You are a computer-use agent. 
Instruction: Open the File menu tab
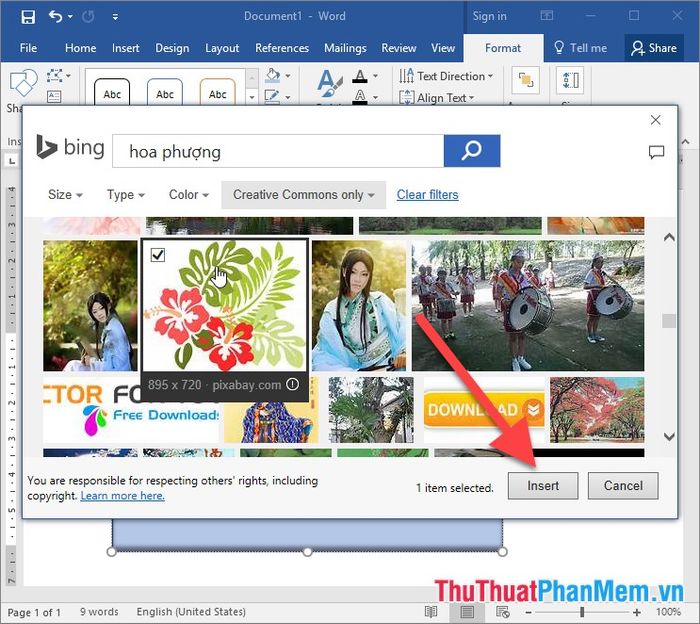[28, 48]
